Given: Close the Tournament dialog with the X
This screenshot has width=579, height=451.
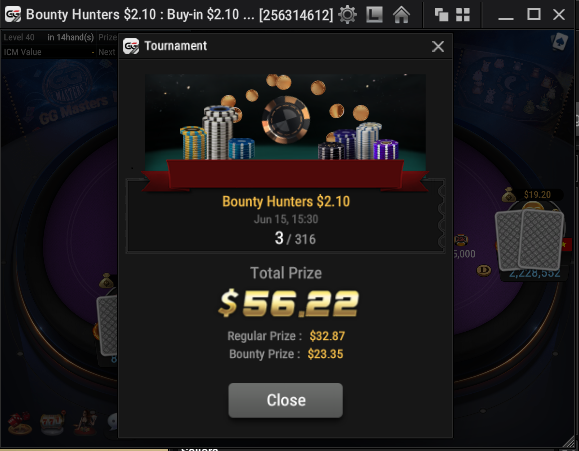Looking at the screenshot, I should 438,47.
